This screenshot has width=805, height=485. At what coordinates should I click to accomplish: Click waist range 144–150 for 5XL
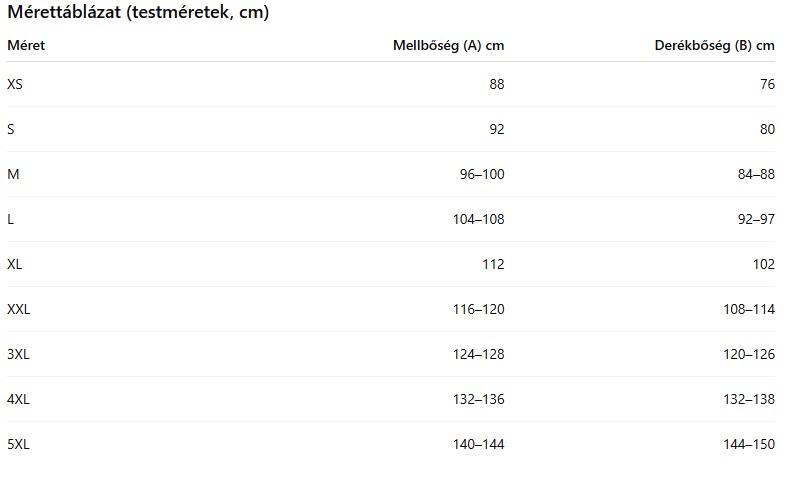(x=749, y=444)
